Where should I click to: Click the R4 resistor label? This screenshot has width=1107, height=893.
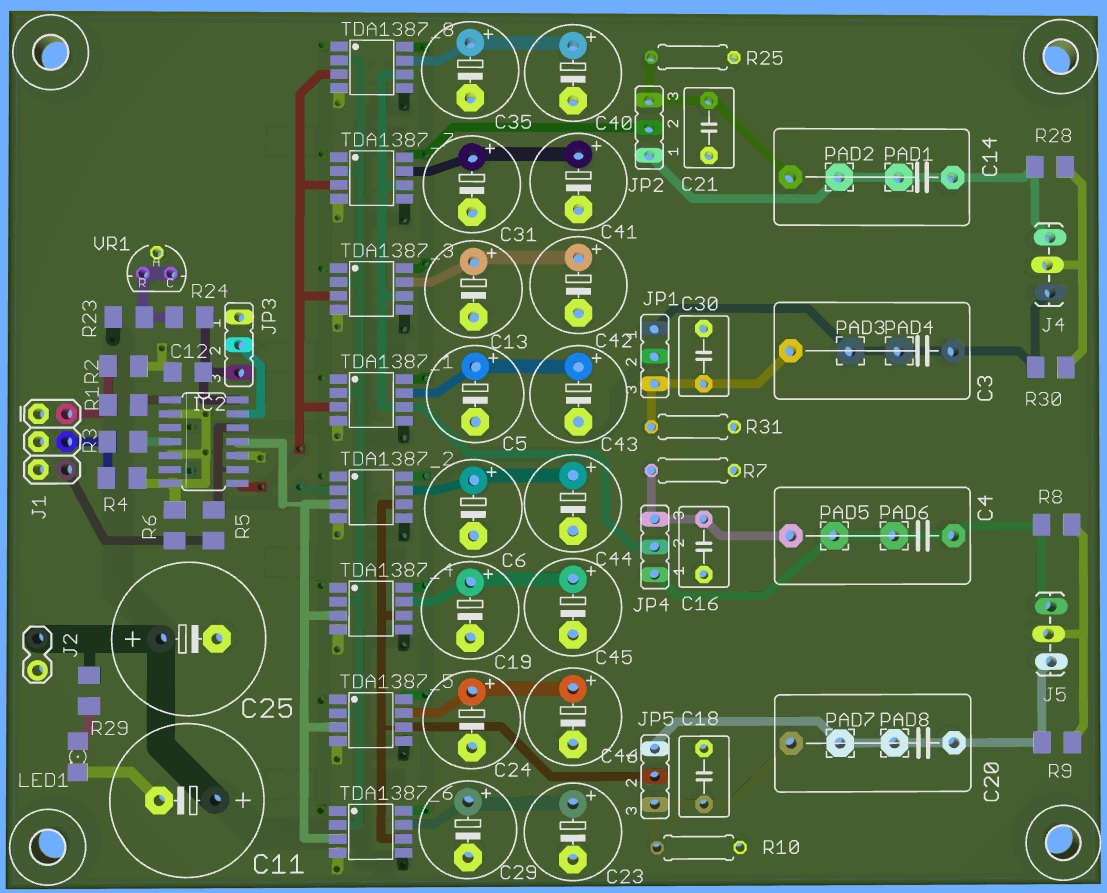pos(116,505)
